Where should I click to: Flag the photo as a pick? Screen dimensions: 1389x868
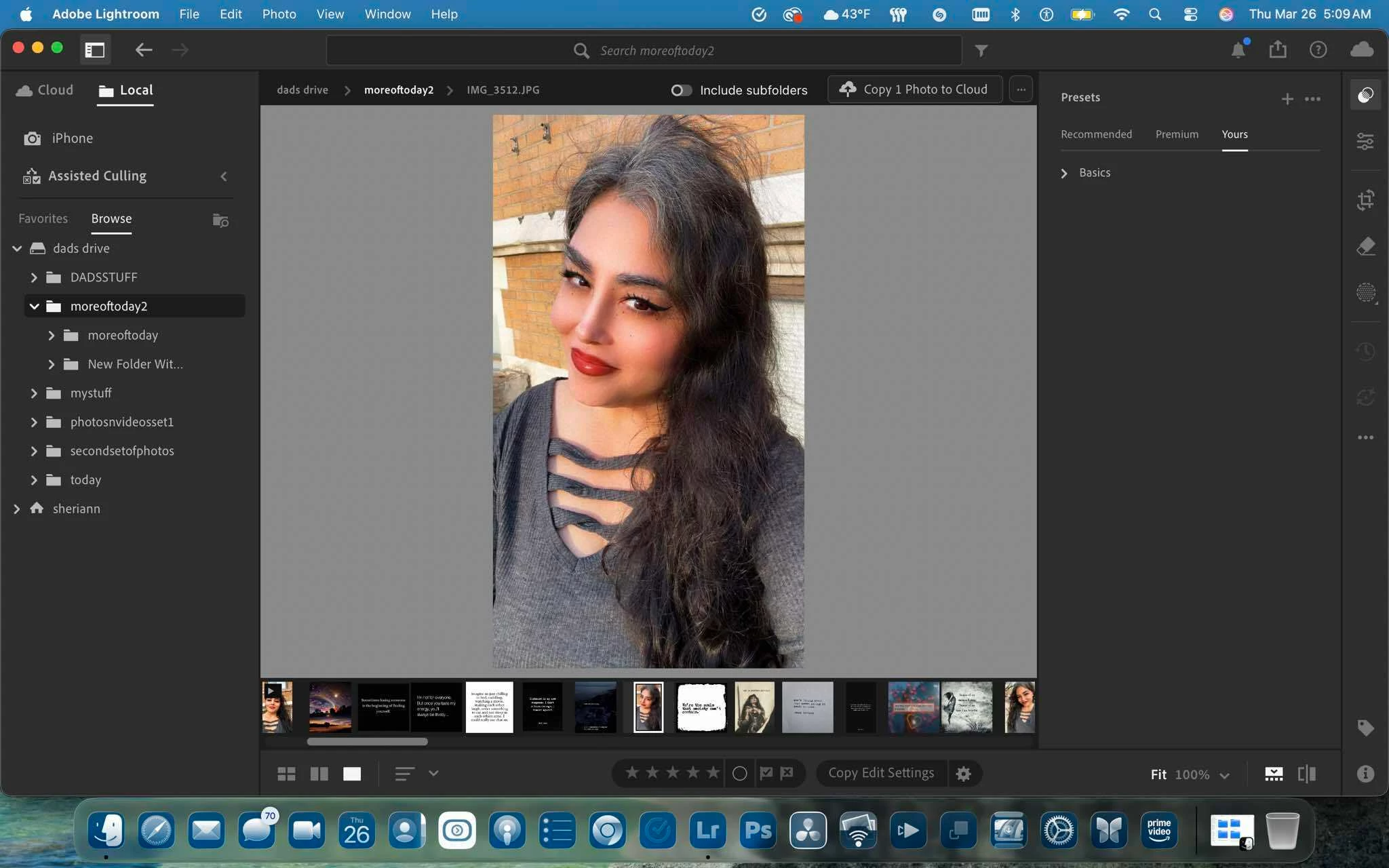[766, 773]
